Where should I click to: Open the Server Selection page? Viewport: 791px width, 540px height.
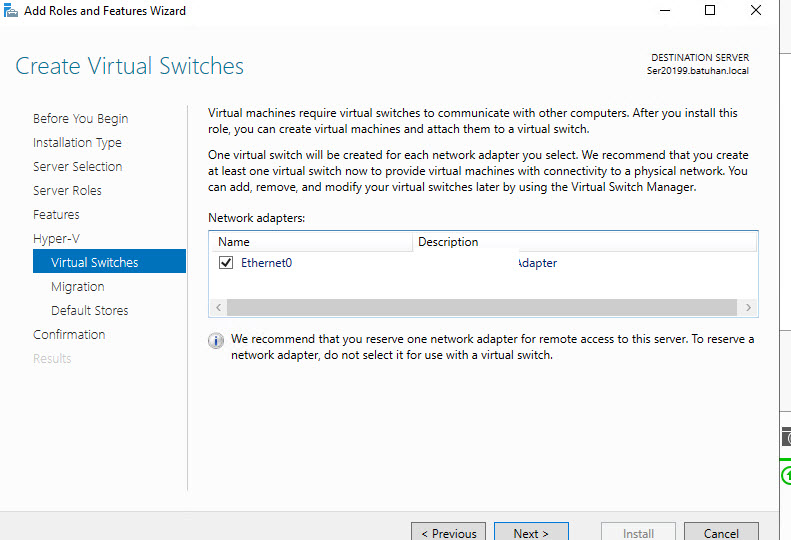(77, 166)
